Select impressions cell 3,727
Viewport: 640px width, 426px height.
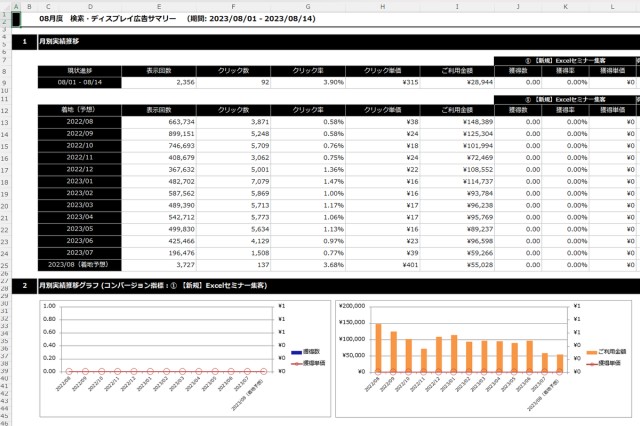coord(159,265)
